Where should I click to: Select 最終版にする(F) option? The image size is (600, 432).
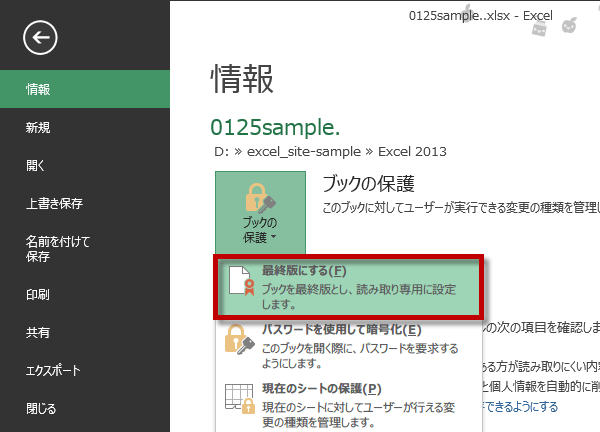349,287
